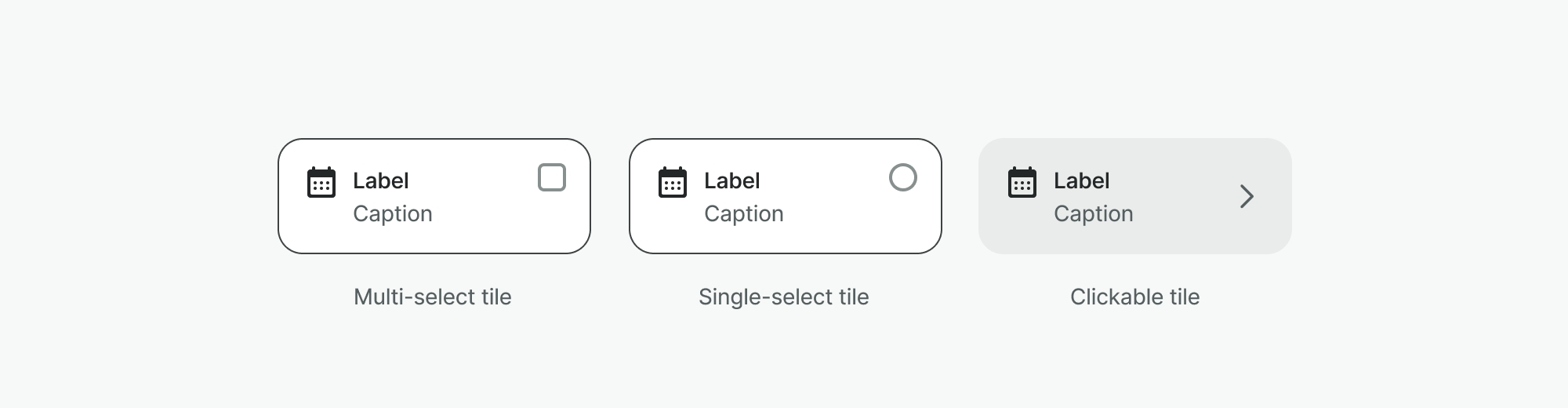Screen dimensions: 1568x408
Task: Click the Caption text in the gray clickable tile
Action: click(x=1094, y=213)
